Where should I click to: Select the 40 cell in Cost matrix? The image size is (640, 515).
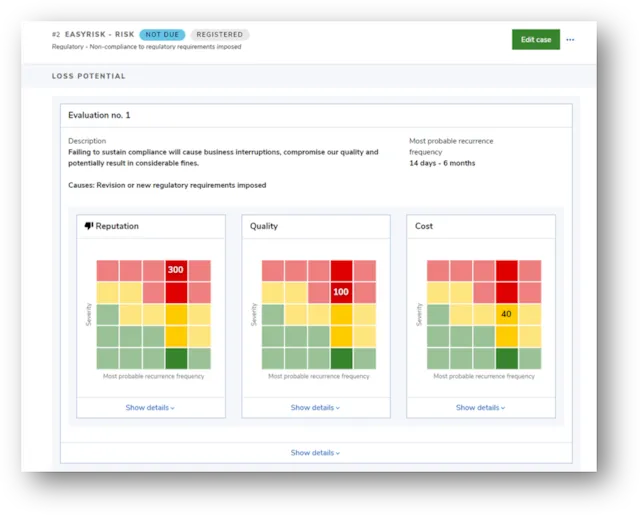507,314
